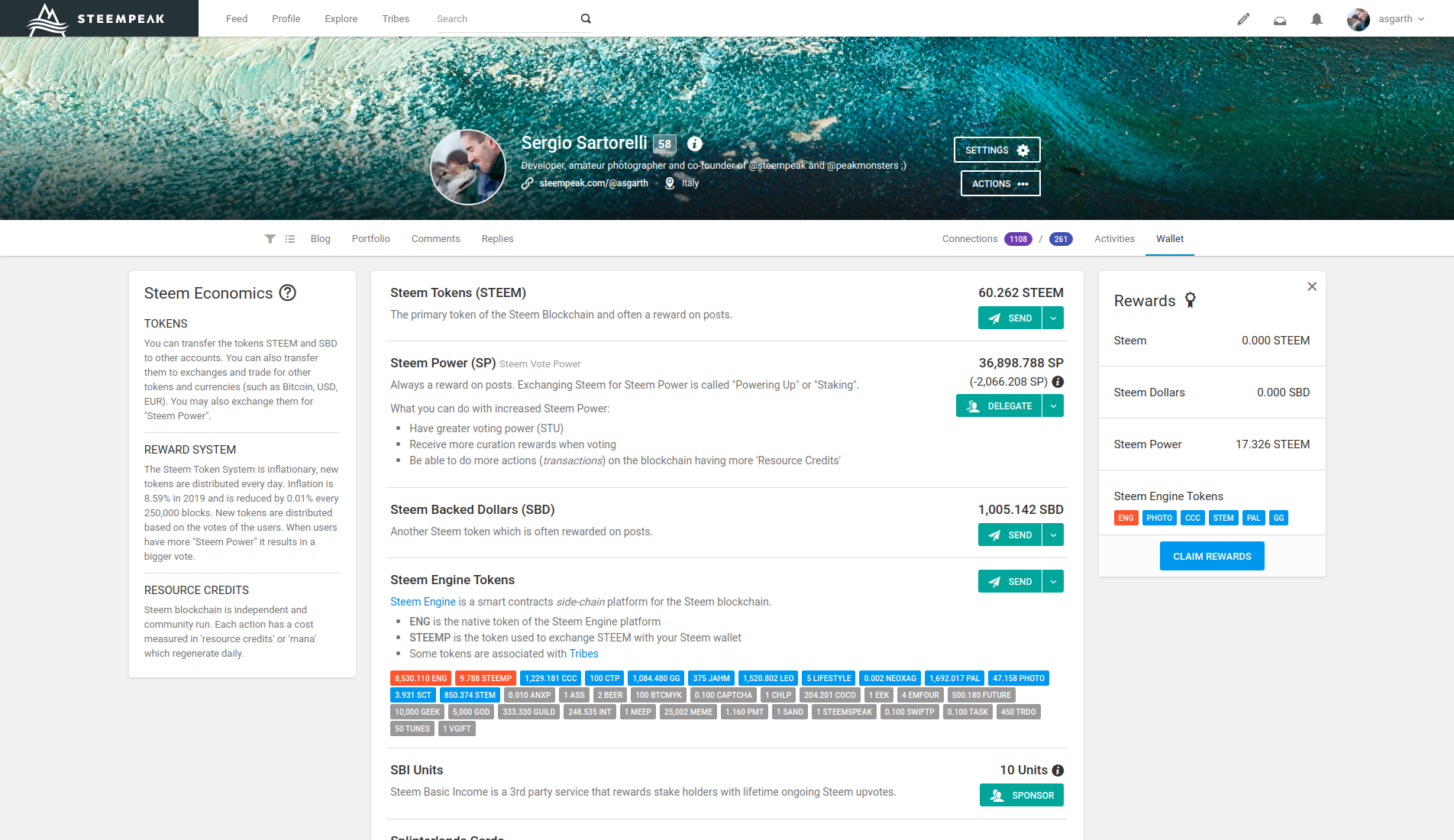Click the SBI Units info icon
This screenshot has height=840, width=1454.
pyautogui.click(x=1058, y=771)
